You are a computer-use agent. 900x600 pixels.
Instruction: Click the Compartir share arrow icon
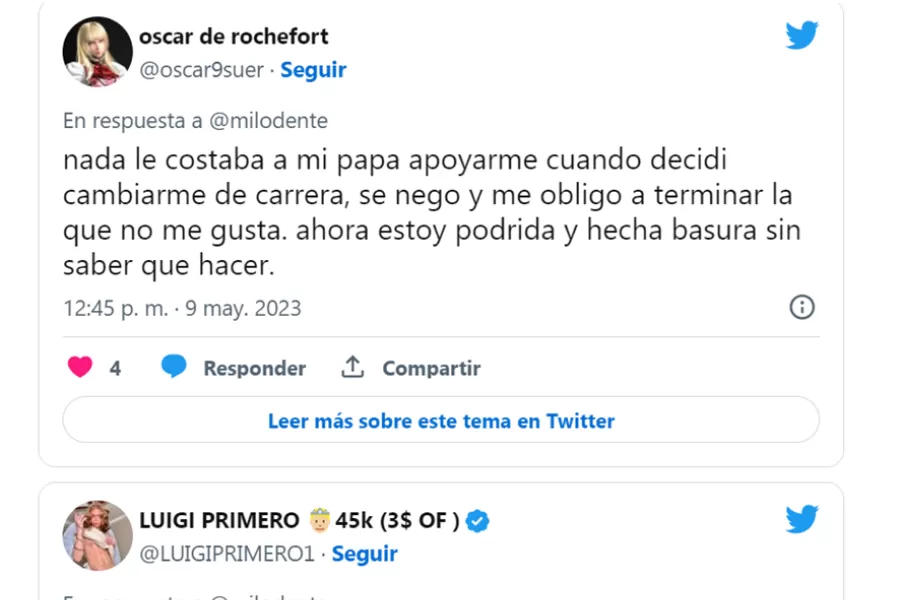pyautogui.click(x=352, y=367)
